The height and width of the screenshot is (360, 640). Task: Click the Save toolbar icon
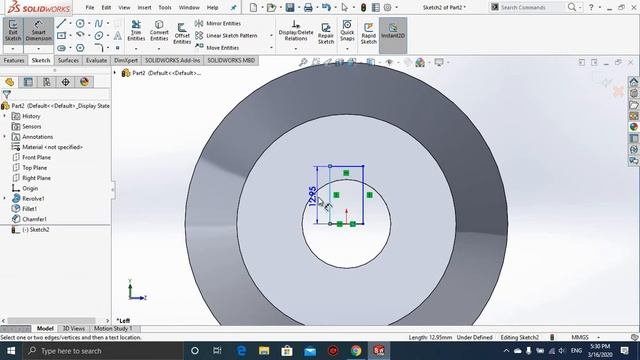[x=290, y=7]
